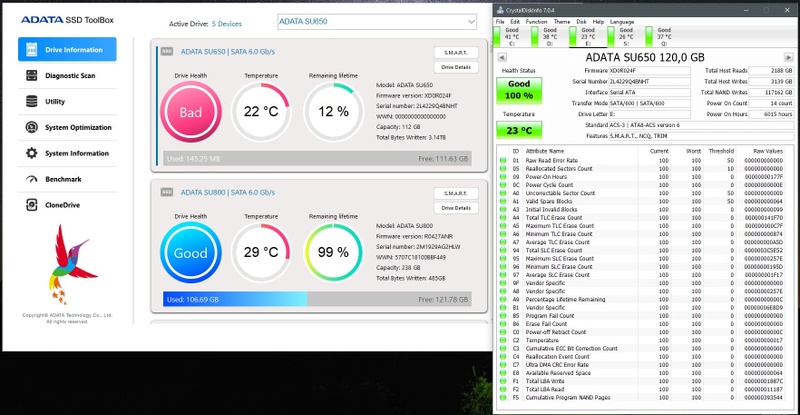Viewport: 800px width, 415px height.
Task: Click 'Total Bytes Written: 3.14TB' text
Action: (x=411, y=137)
